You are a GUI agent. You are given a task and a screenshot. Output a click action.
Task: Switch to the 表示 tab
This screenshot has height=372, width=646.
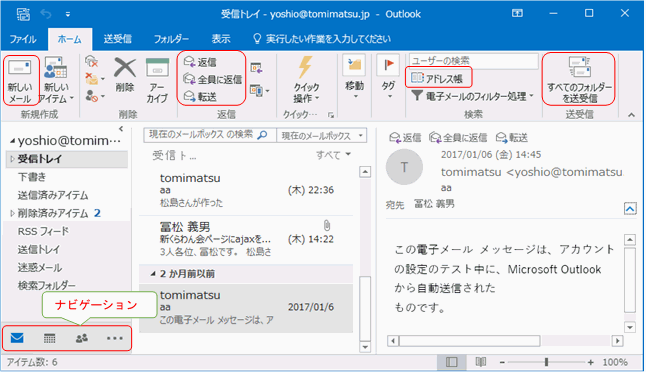[x=221, y=39]
